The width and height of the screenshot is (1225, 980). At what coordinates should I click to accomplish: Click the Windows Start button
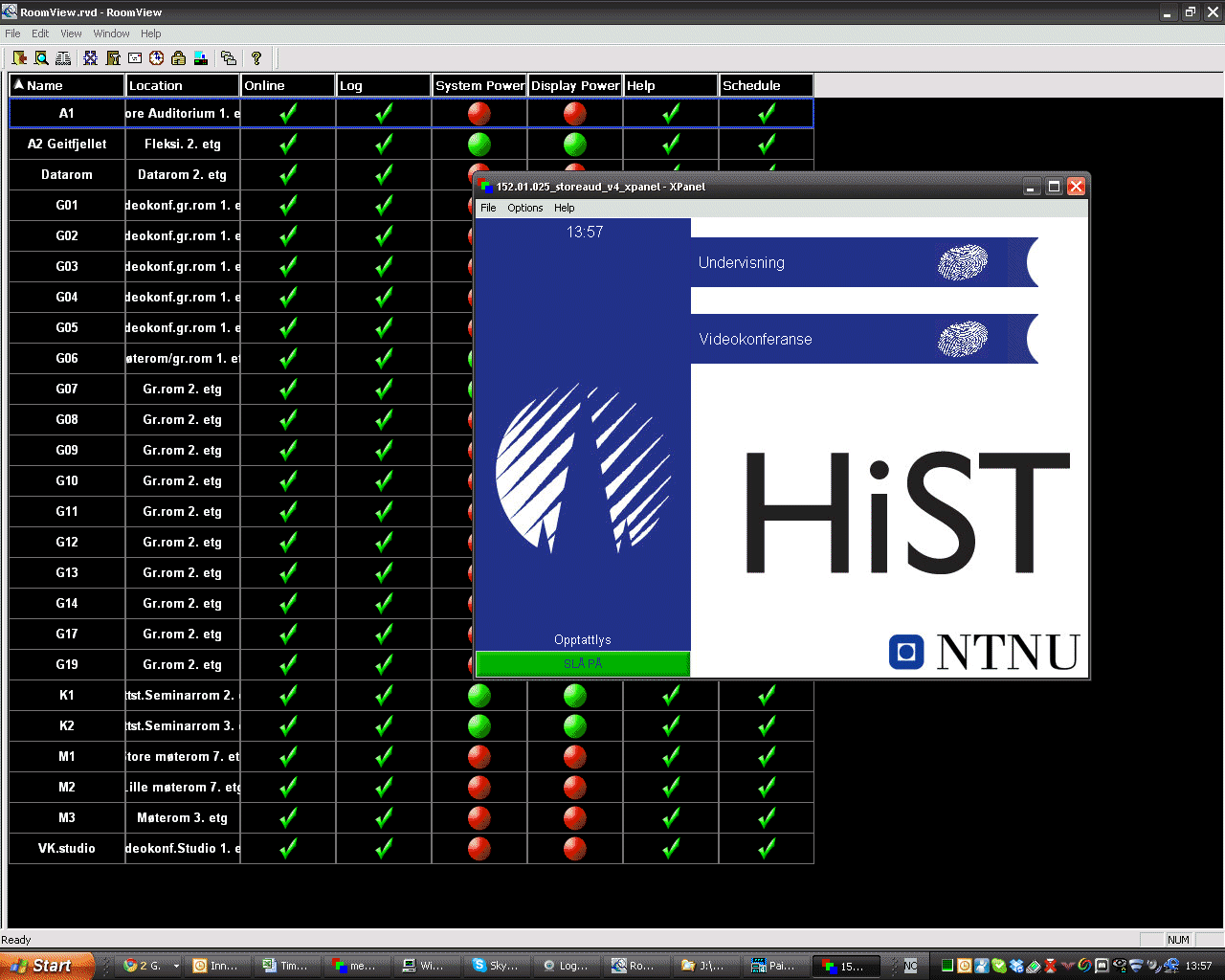(47, 966)
